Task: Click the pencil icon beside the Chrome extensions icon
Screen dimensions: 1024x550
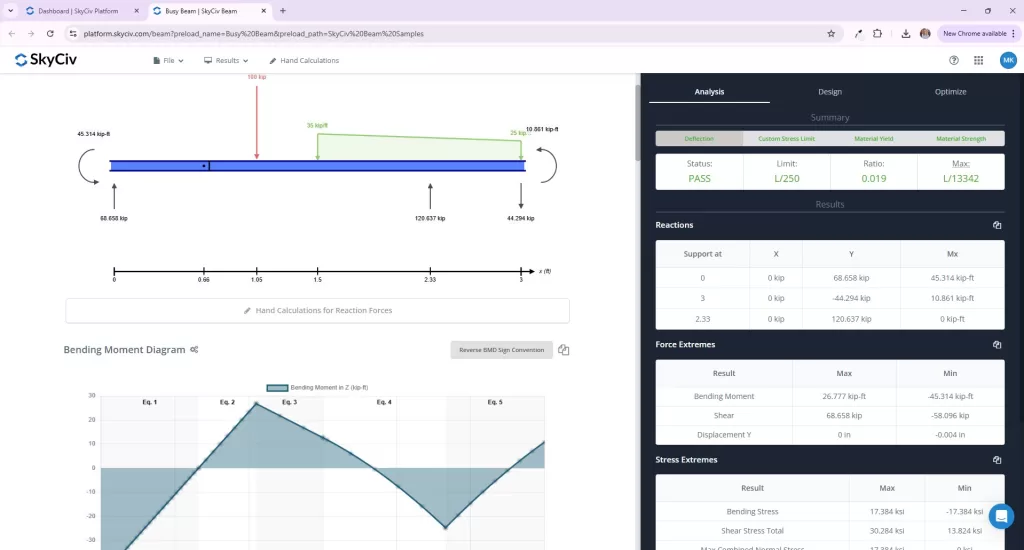Action: pyautogui.click(x=858, y=33)
